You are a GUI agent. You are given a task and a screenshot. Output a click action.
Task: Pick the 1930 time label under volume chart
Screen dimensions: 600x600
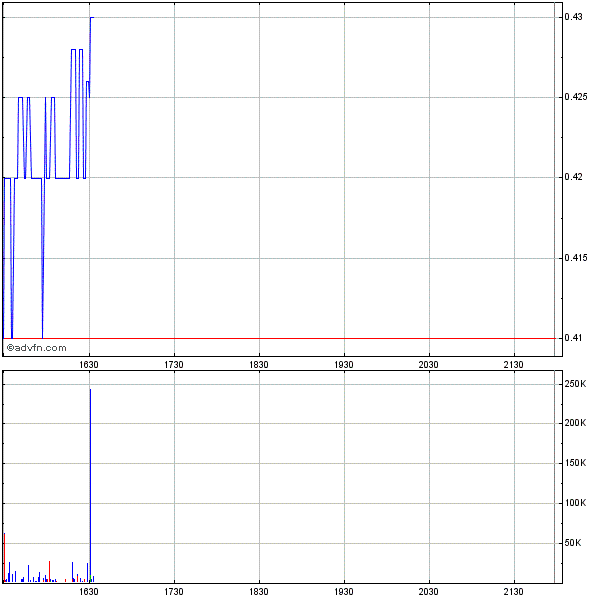344,592
